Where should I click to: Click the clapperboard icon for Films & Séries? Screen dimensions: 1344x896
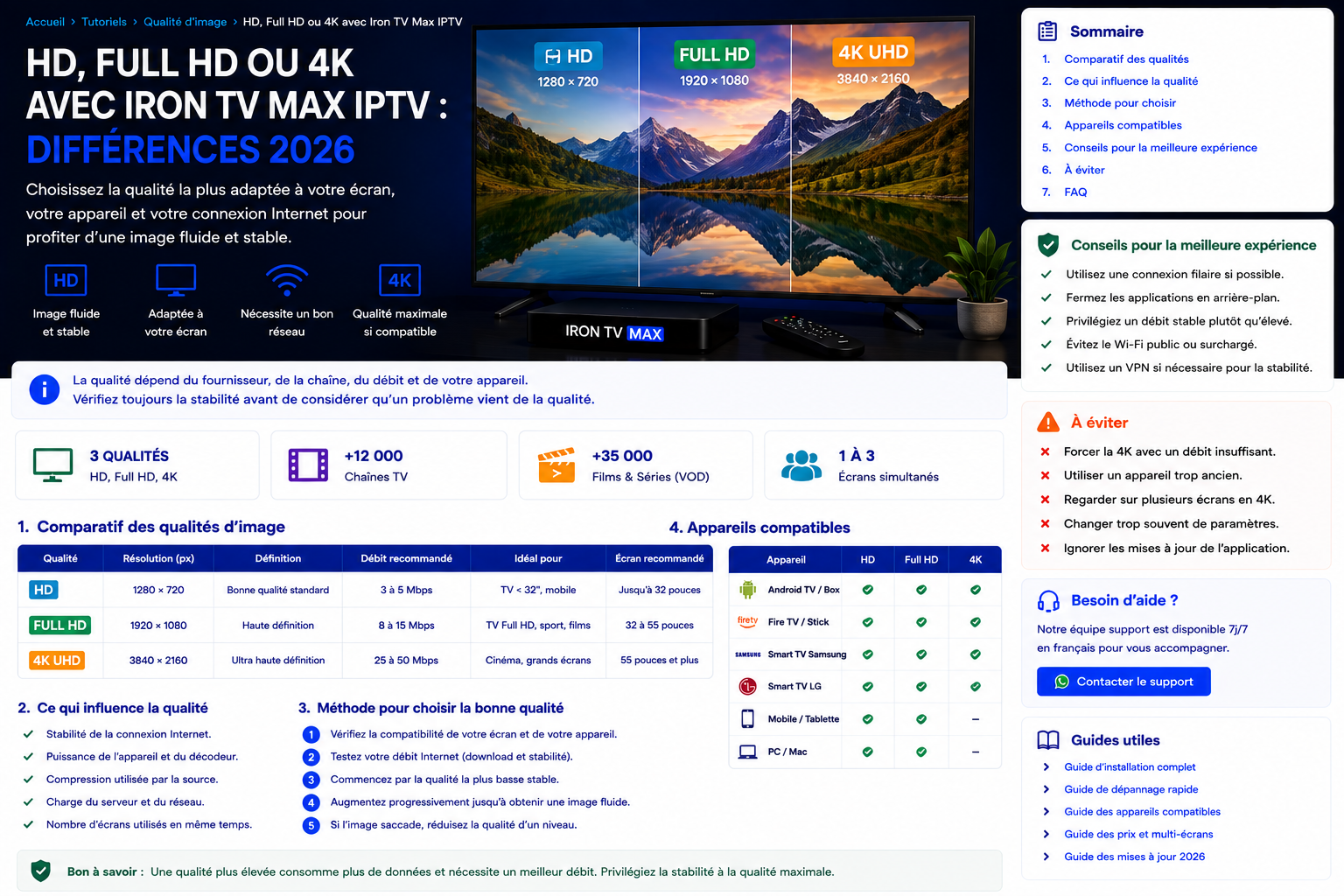pos(556,465)
